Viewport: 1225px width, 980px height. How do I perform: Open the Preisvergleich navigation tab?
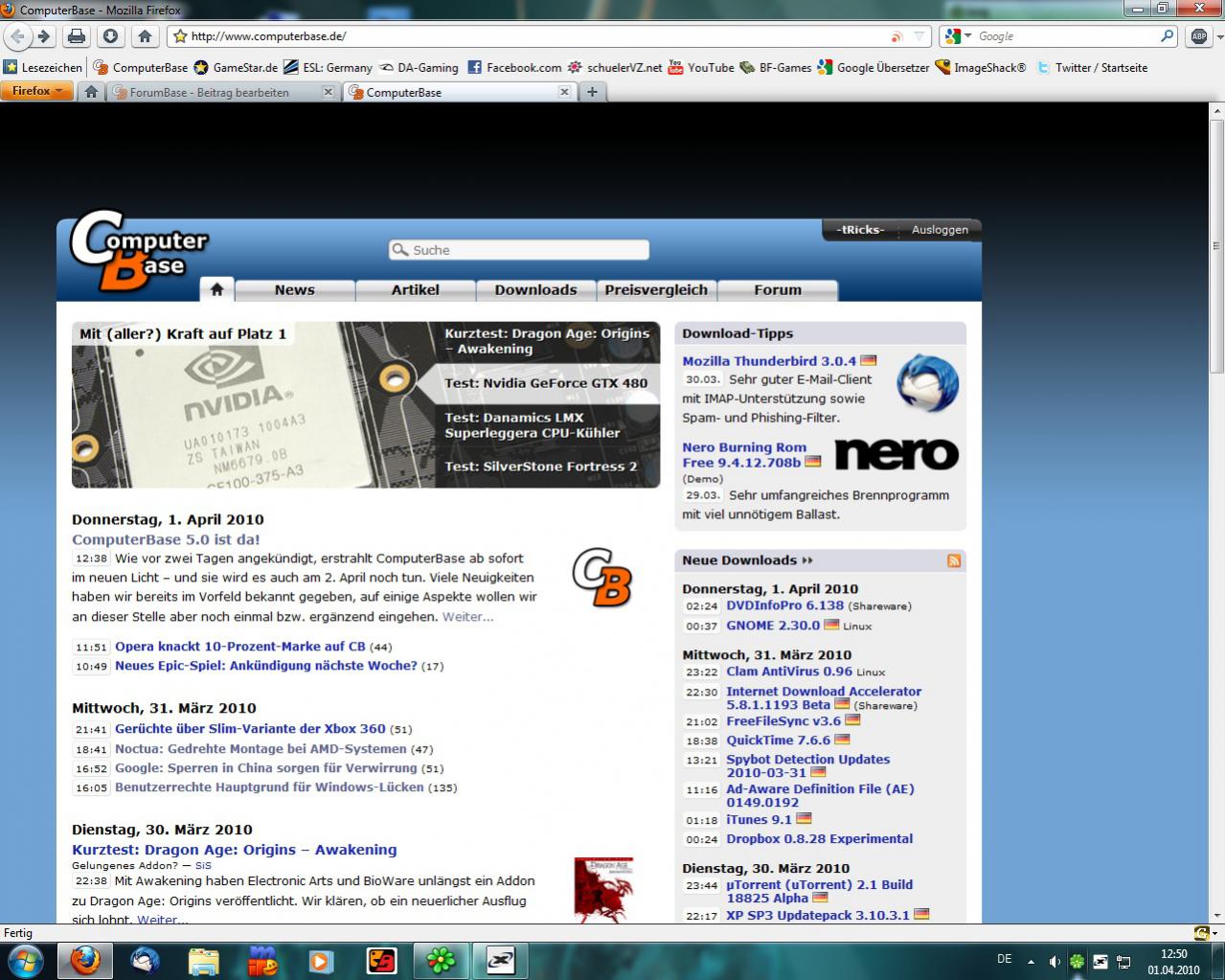coord(656,289)
